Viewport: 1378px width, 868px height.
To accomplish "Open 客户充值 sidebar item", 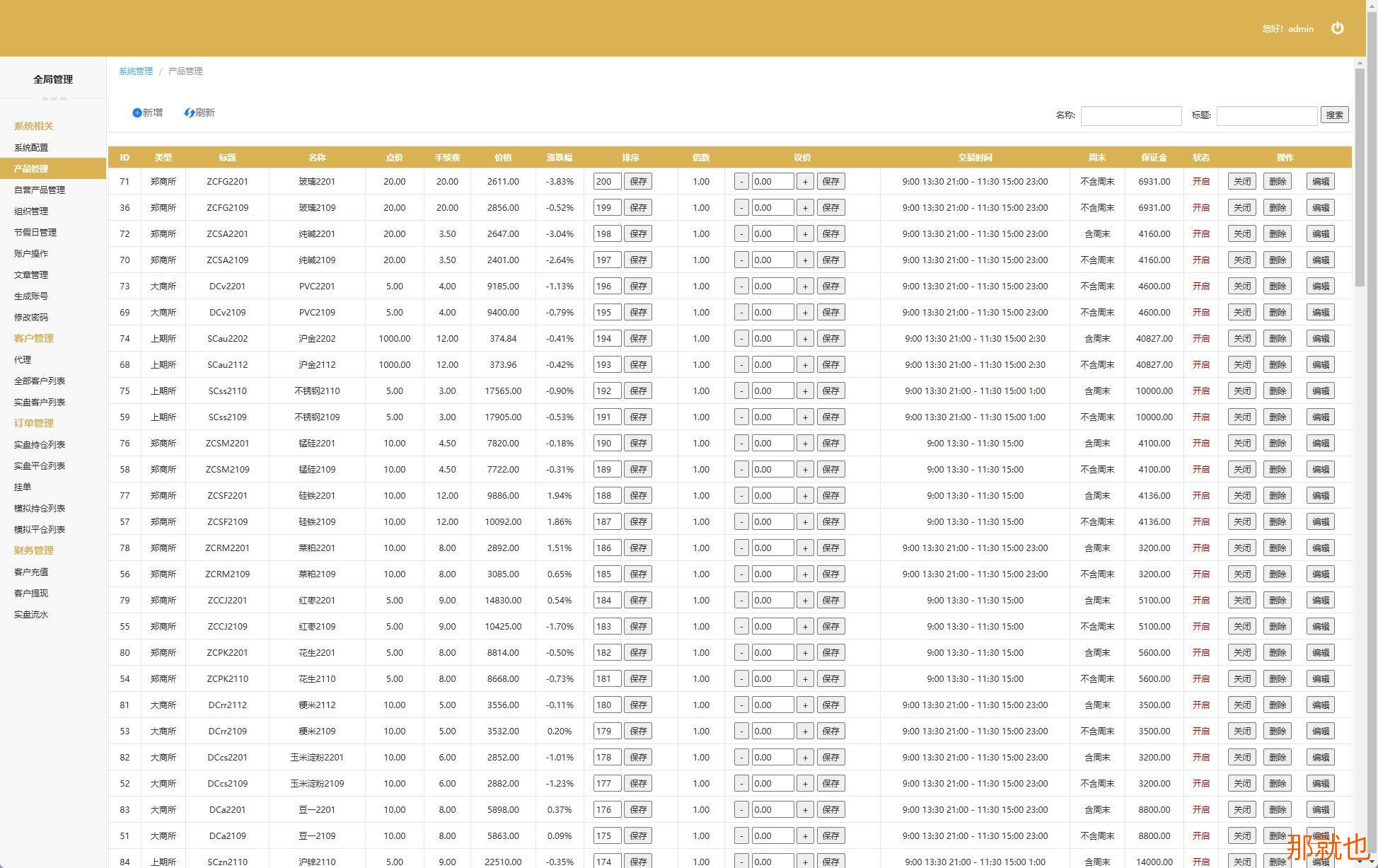I will tap(31, 572).
